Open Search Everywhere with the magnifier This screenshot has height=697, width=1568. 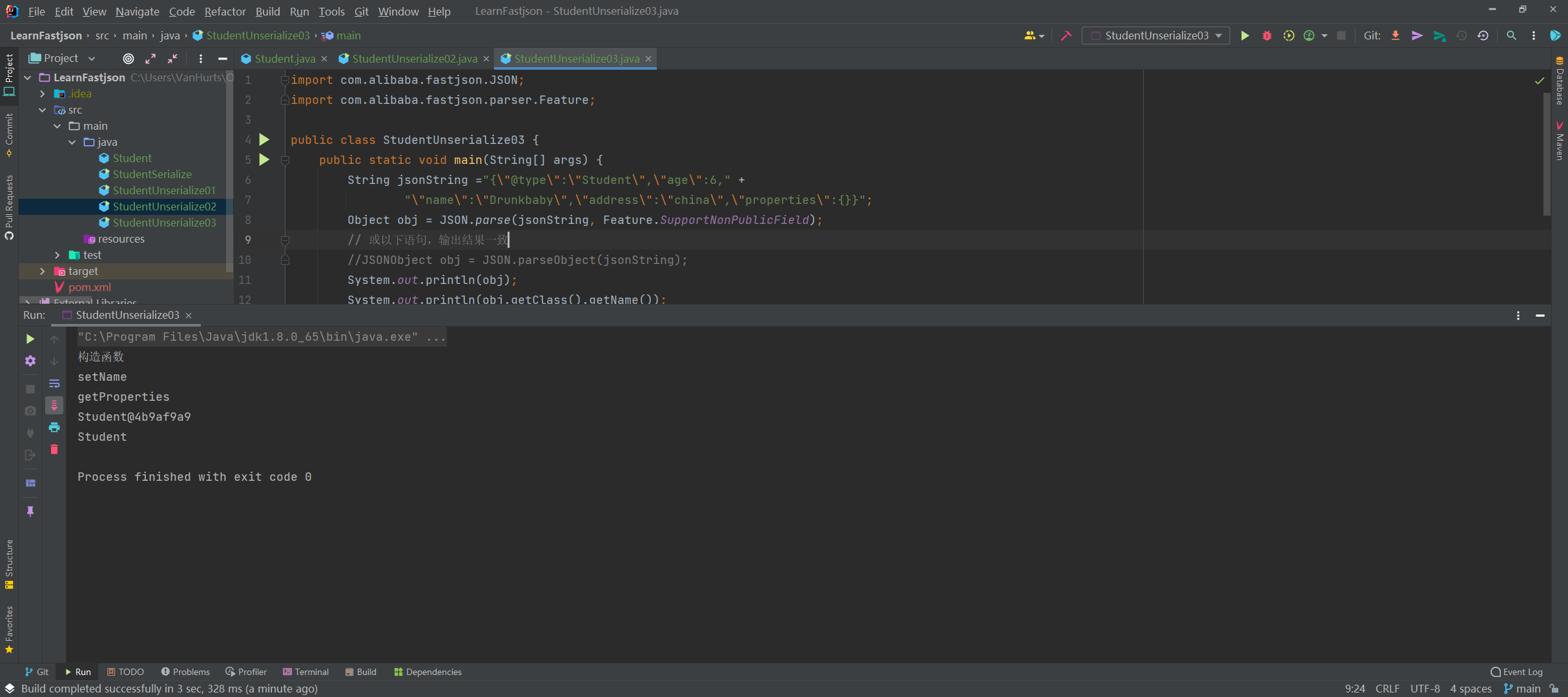1511,35
